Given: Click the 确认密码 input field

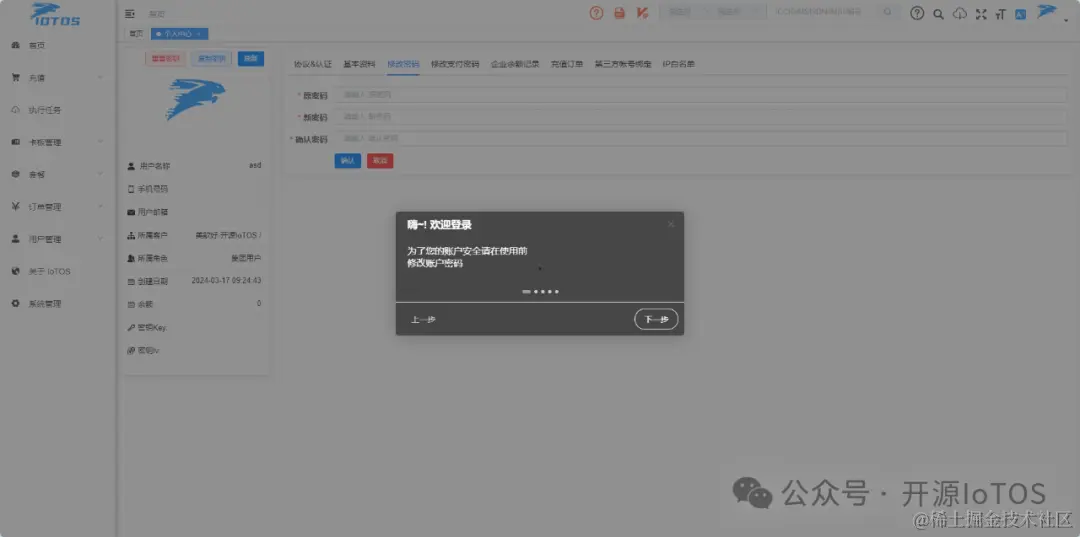Looking at the screenshot, I should (x=701, y=138).
